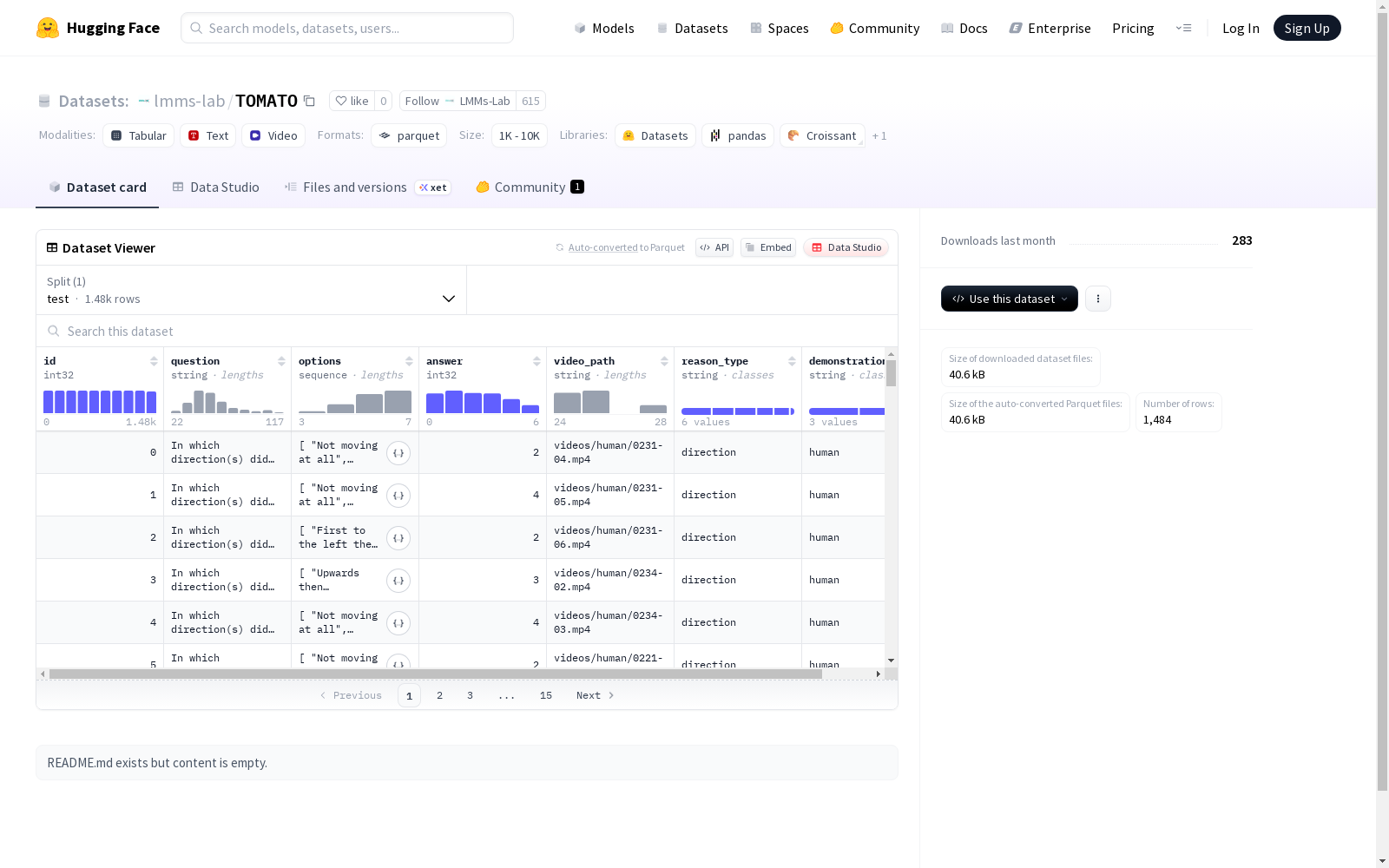The width and height of the screenshot is (1389, 868).
Task: Open the Pricing page
Action: click(1133, 28)
